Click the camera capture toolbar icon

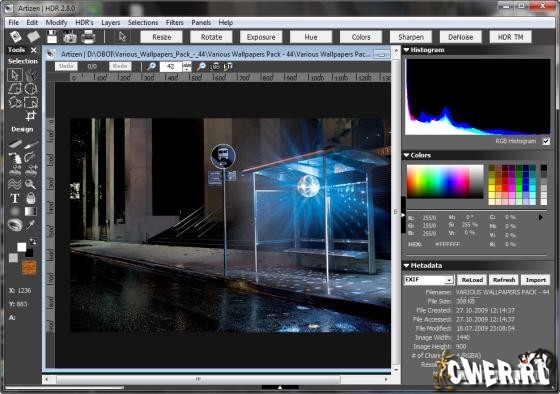[x=70, y=37]
